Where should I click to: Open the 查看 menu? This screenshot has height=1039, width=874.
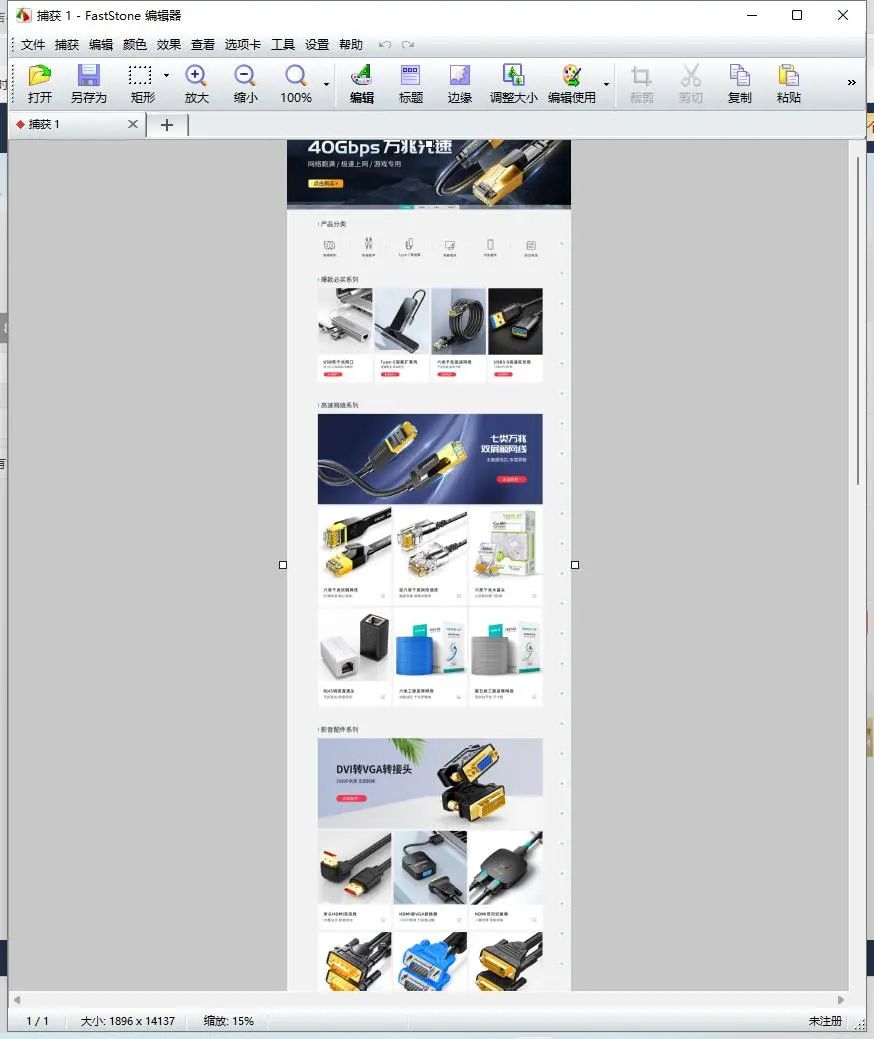point(203,44)
